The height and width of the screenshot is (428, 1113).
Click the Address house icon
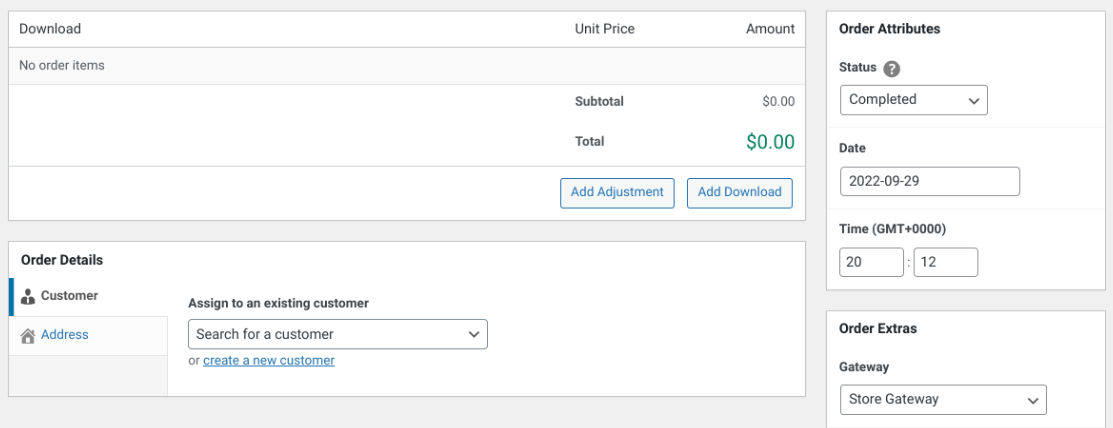[x=28, y=335]
